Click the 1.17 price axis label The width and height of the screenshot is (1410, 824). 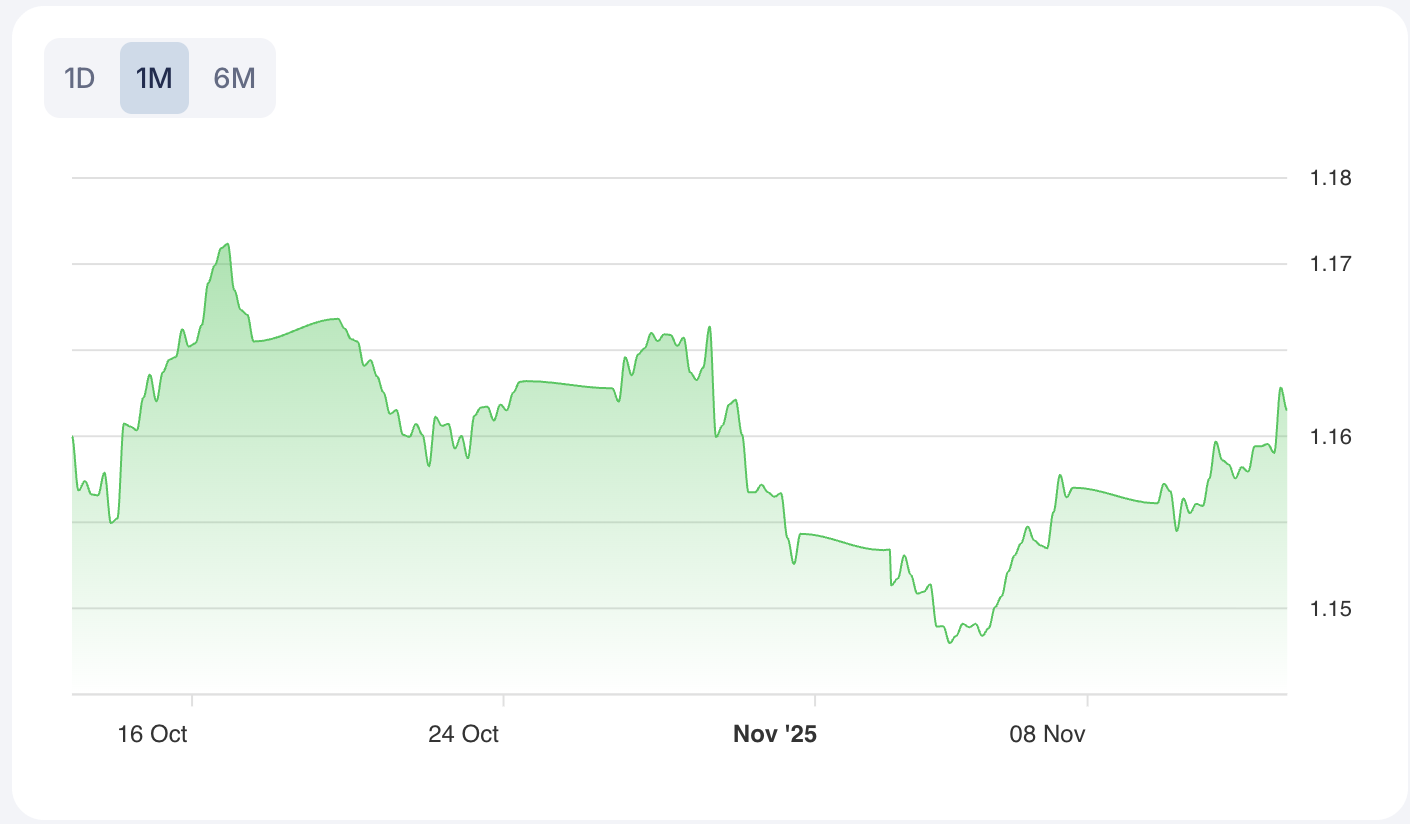[1331, 265]
